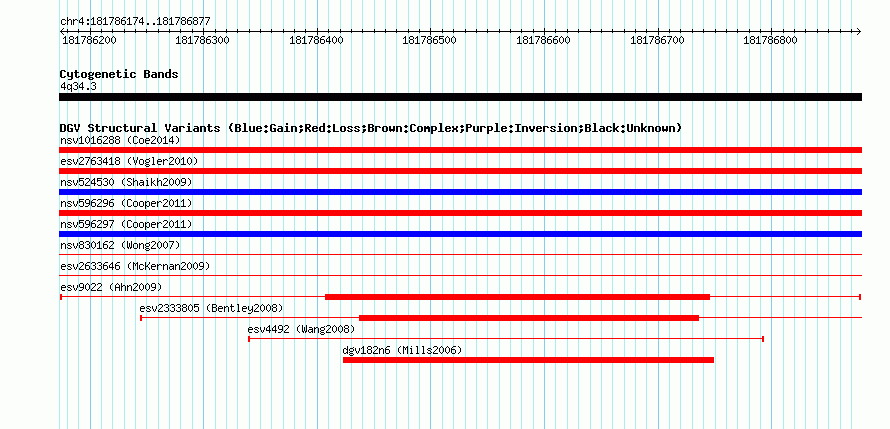890x429 pixels.
Task: Click variant label esv9022 (Ahn2009)
Action: tap(111, 287)
